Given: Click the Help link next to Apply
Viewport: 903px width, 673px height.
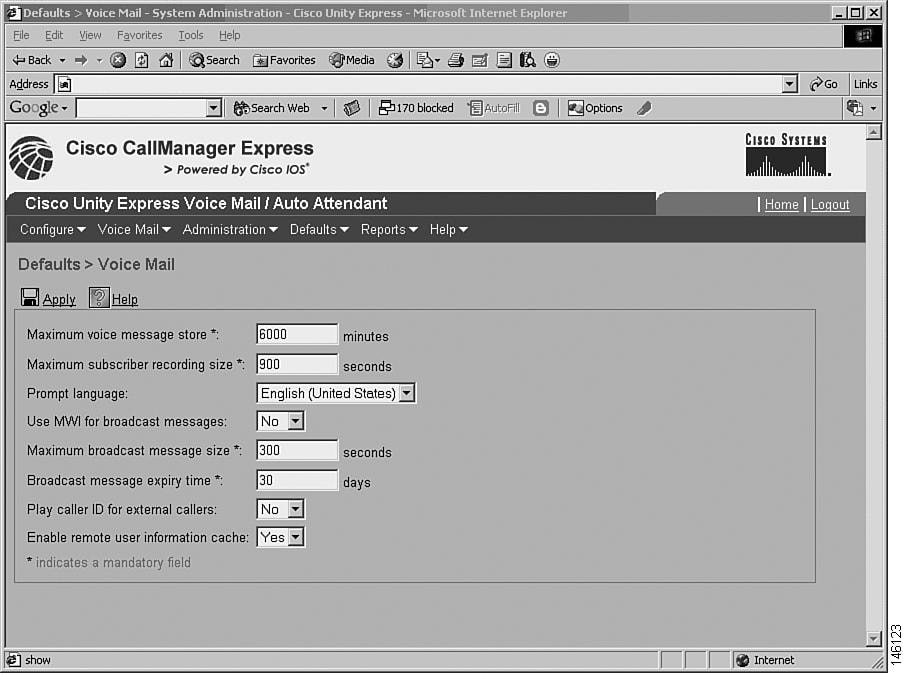Looking at the screenshot, I should pyautogui.click(x=125, y=299).
